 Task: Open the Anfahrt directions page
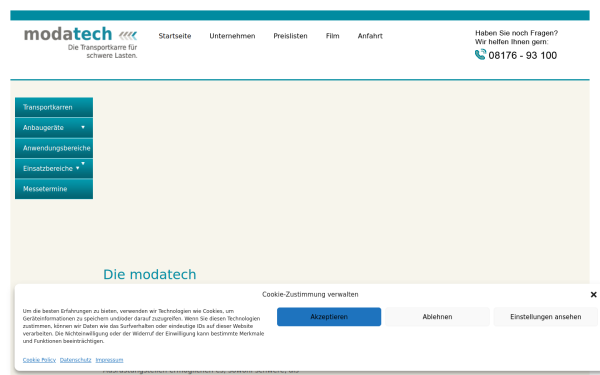(x=370, y=36)
